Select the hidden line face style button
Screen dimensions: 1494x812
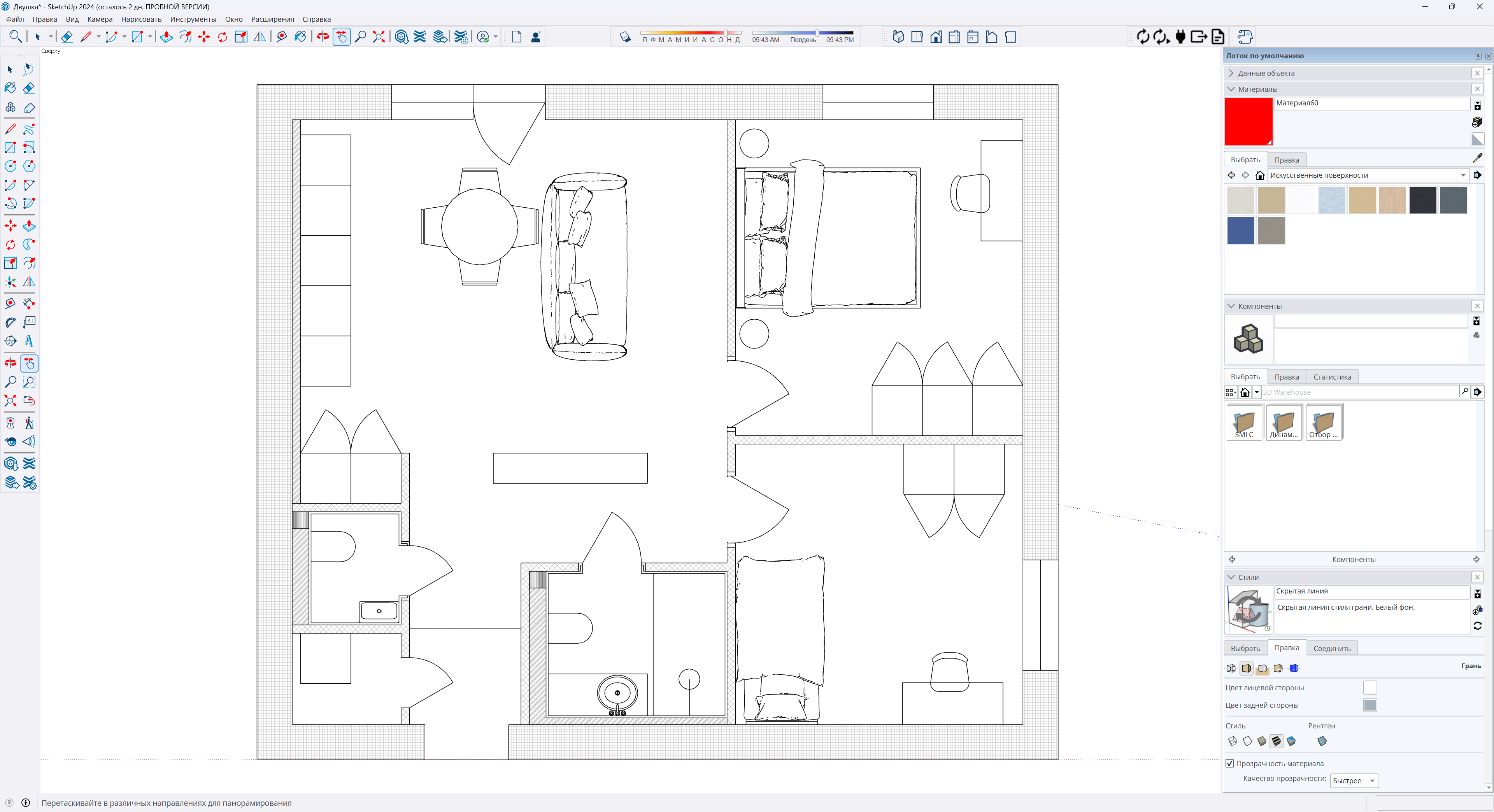coord(1247,741)
